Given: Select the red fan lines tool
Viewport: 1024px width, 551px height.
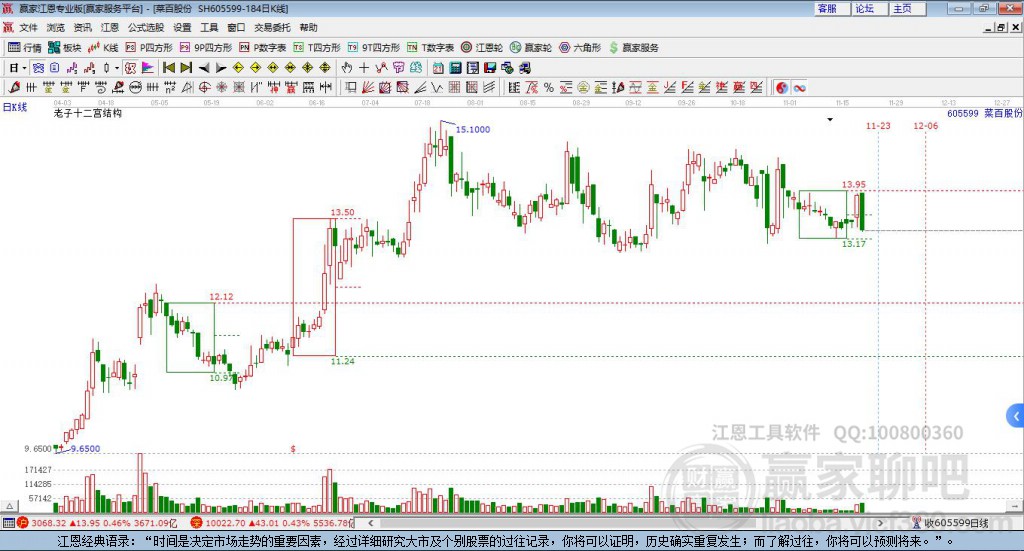Looking at the screenshot, I should pos(368,87).
